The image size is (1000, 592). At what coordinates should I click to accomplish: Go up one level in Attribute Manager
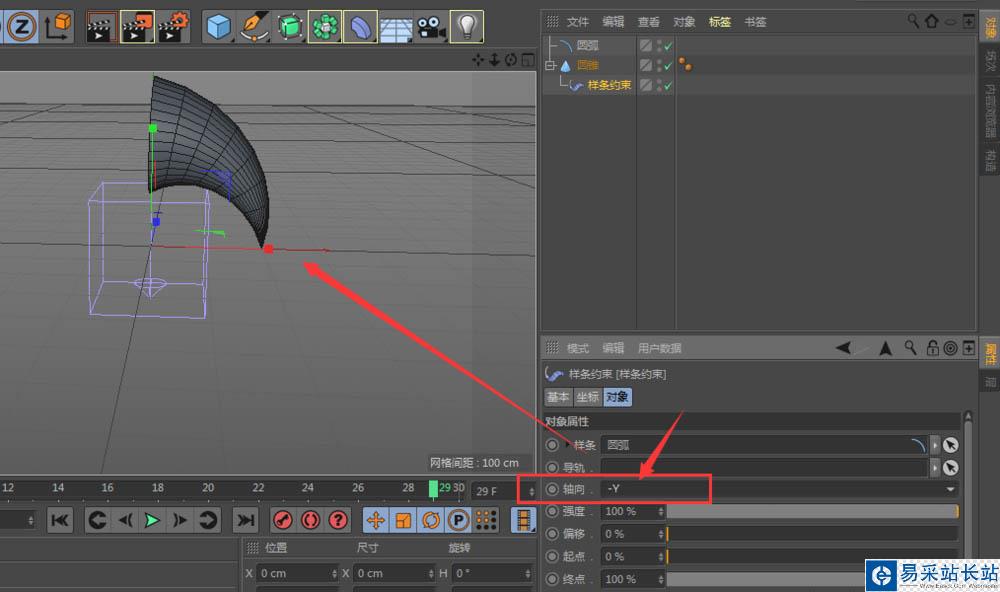[885, 348]
